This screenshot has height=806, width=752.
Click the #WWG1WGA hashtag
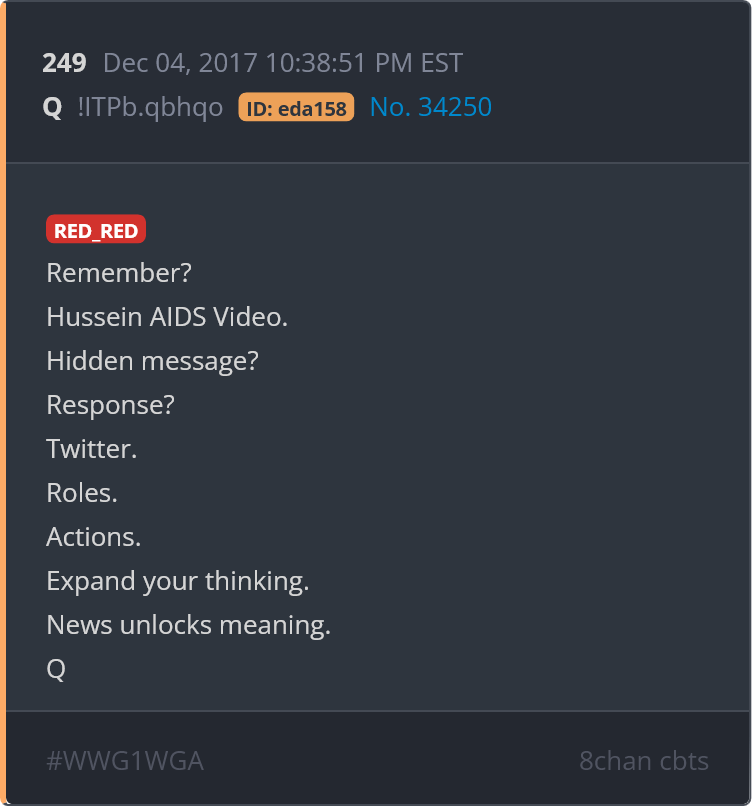click(x=125, y=761)
